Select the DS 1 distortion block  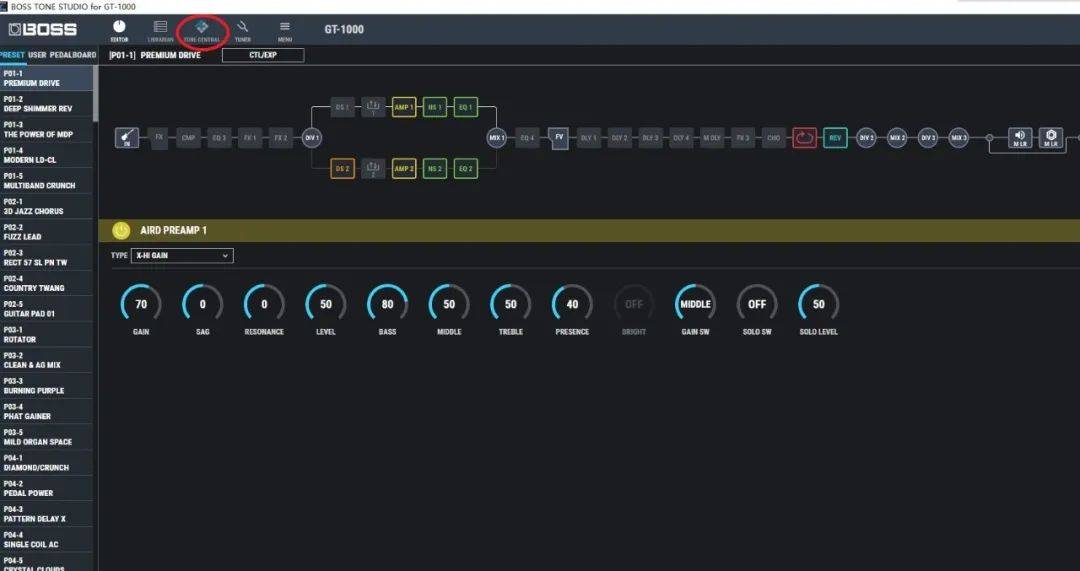point(342,107)
